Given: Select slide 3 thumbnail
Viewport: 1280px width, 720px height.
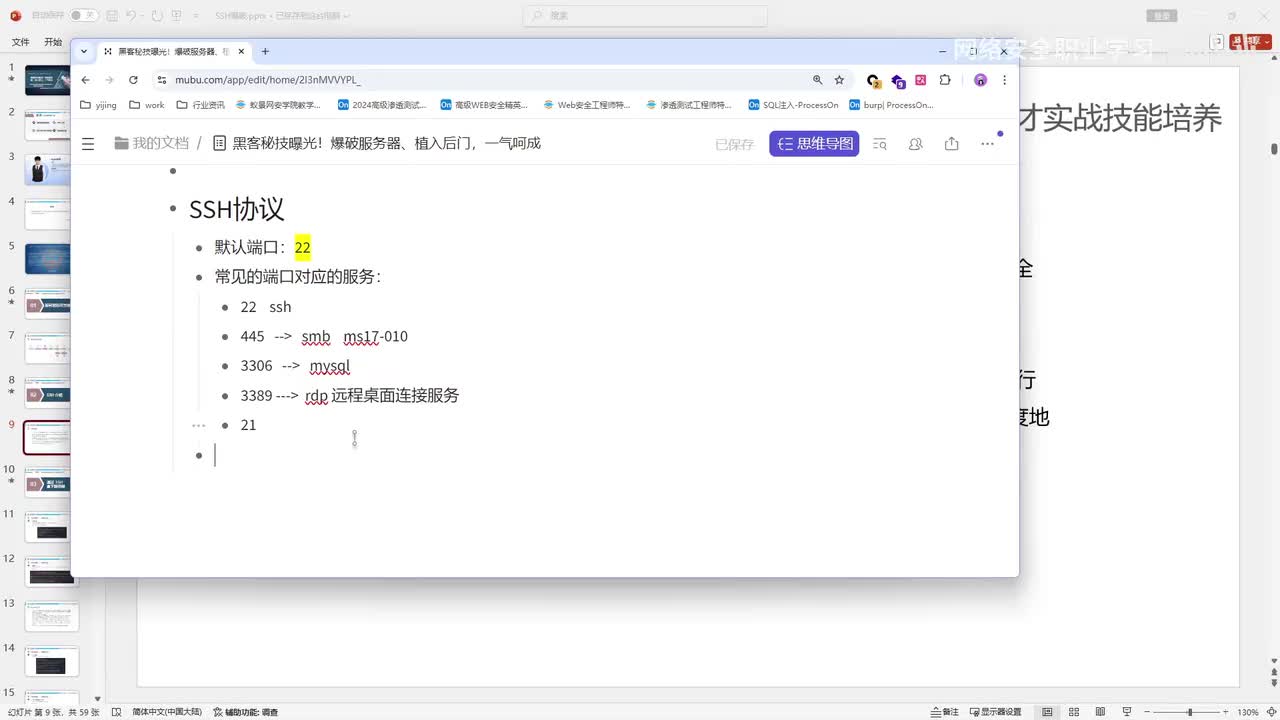Looking at the screenshot, I should click(47, 169).
